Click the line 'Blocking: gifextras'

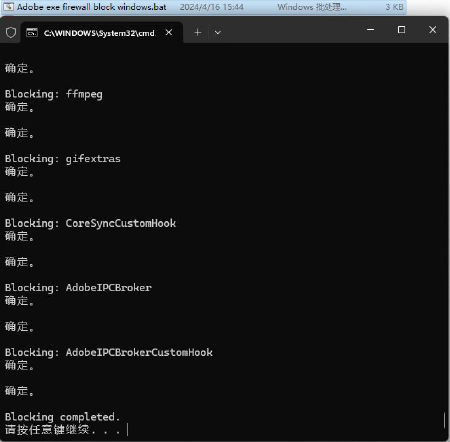(x=63, y=159)
